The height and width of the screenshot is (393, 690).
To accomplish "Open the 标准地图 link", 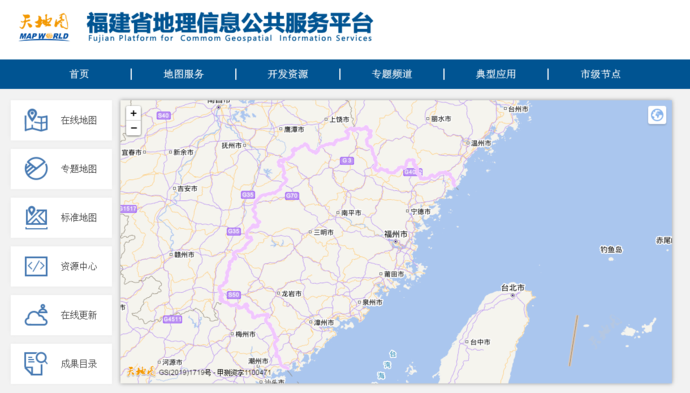I will click(x=79, y=217).
